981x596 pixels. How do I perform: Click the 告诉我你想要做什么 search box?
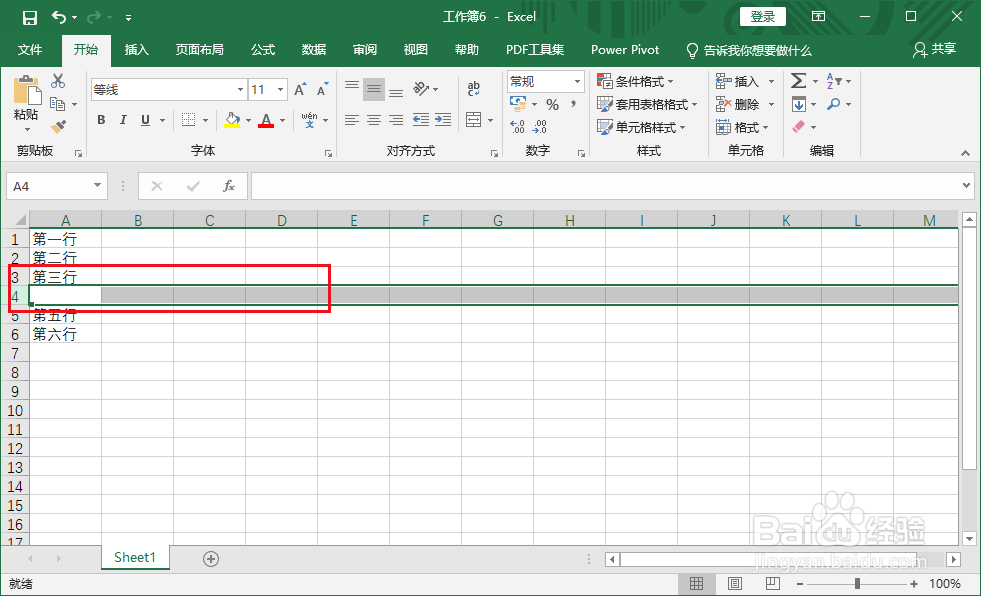pyautogui.click(x=750, y=50)
